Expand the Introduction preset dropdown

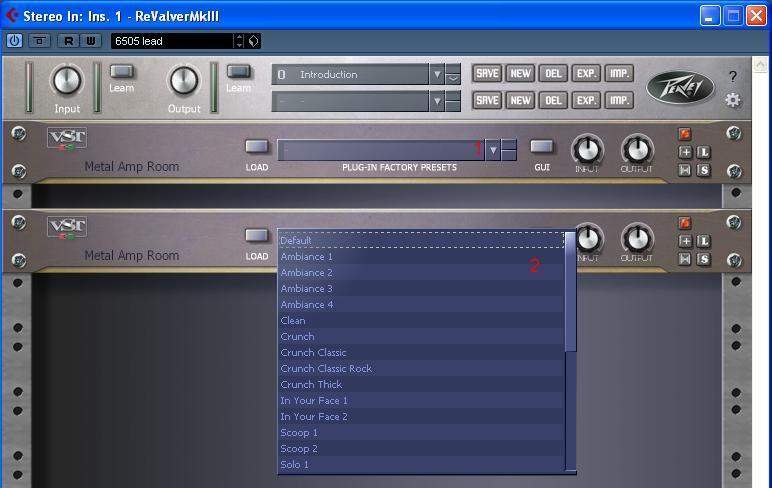[436, 74]
